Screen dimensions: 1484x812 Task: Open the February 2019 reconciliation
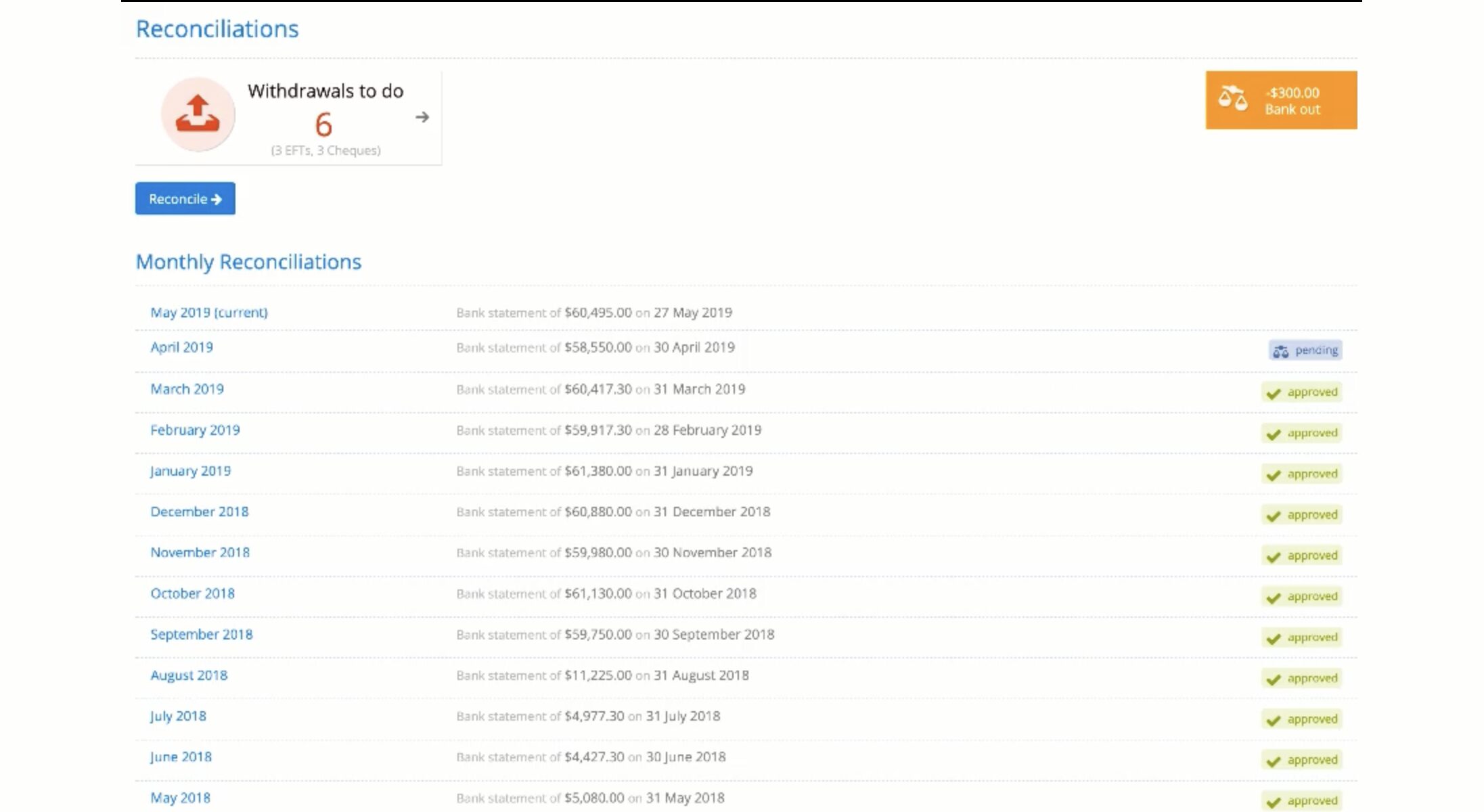(x=195, y=430)
